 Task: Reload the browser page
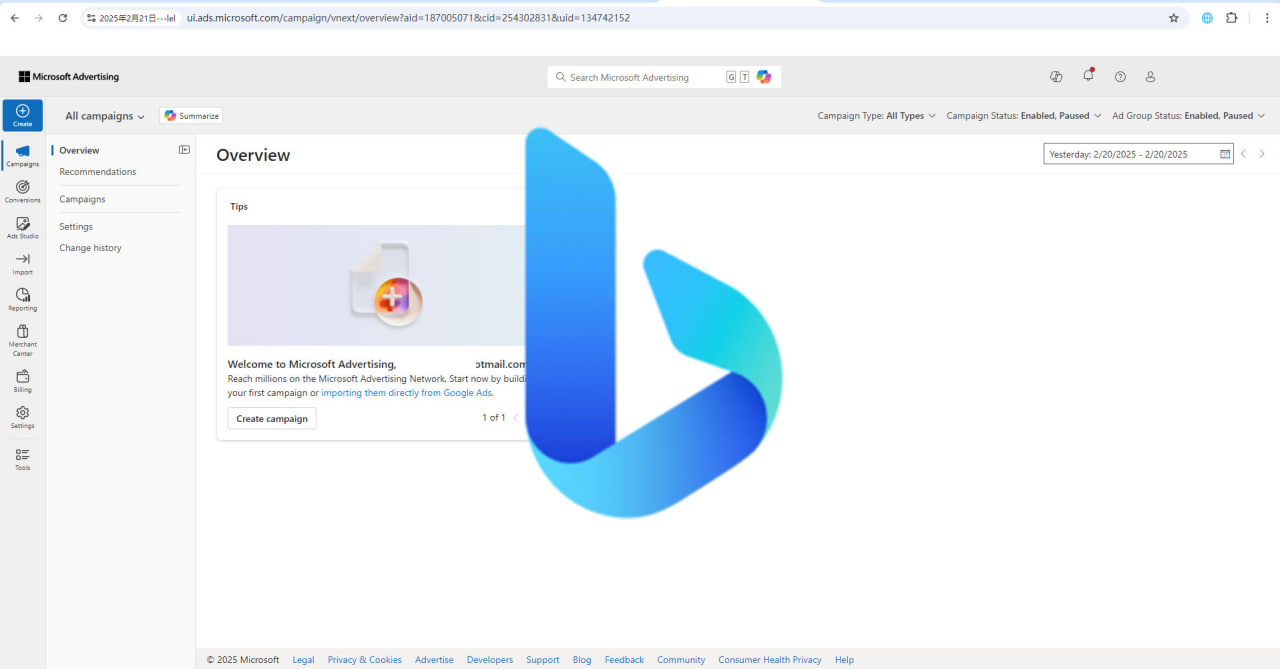(x=63, y=18)
